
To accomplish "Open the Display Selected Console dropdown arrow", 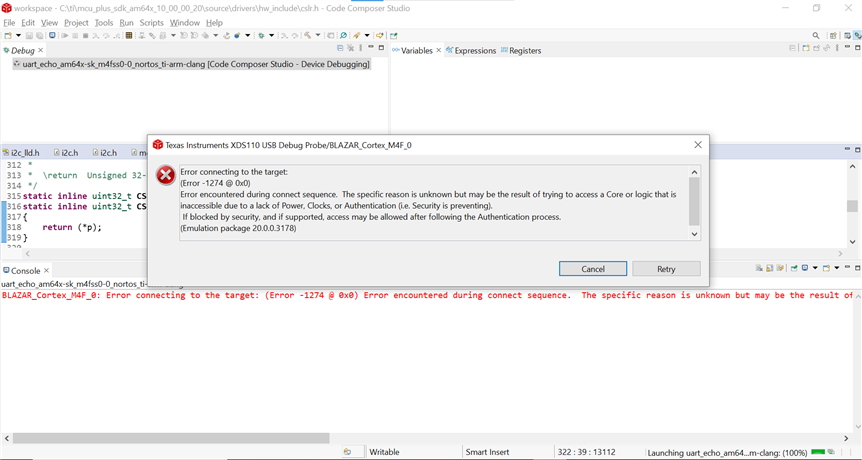I will tap(815, 268).
